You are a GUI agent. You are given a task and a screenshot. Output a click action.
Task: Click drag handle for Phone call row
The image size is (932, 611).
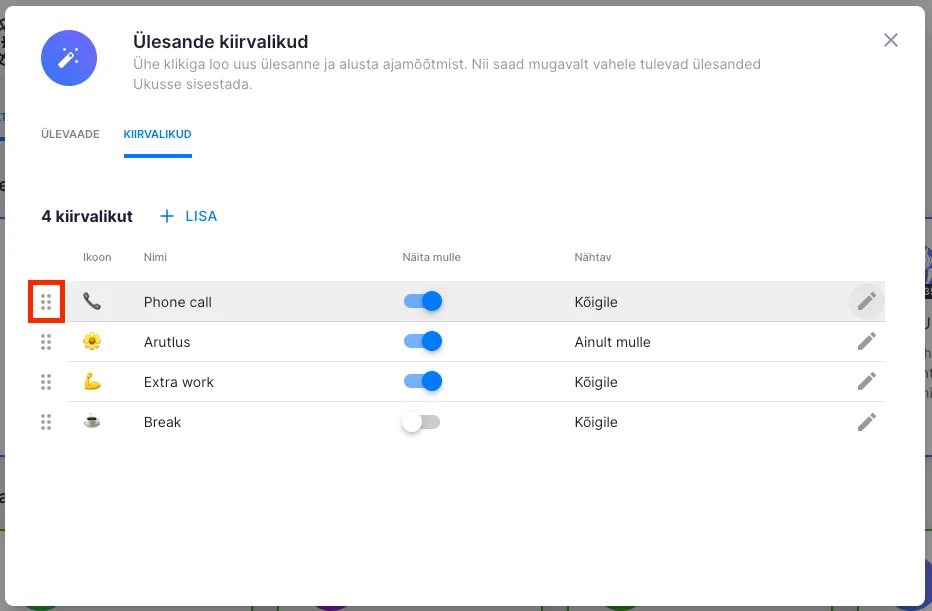[x=46, y=302]
